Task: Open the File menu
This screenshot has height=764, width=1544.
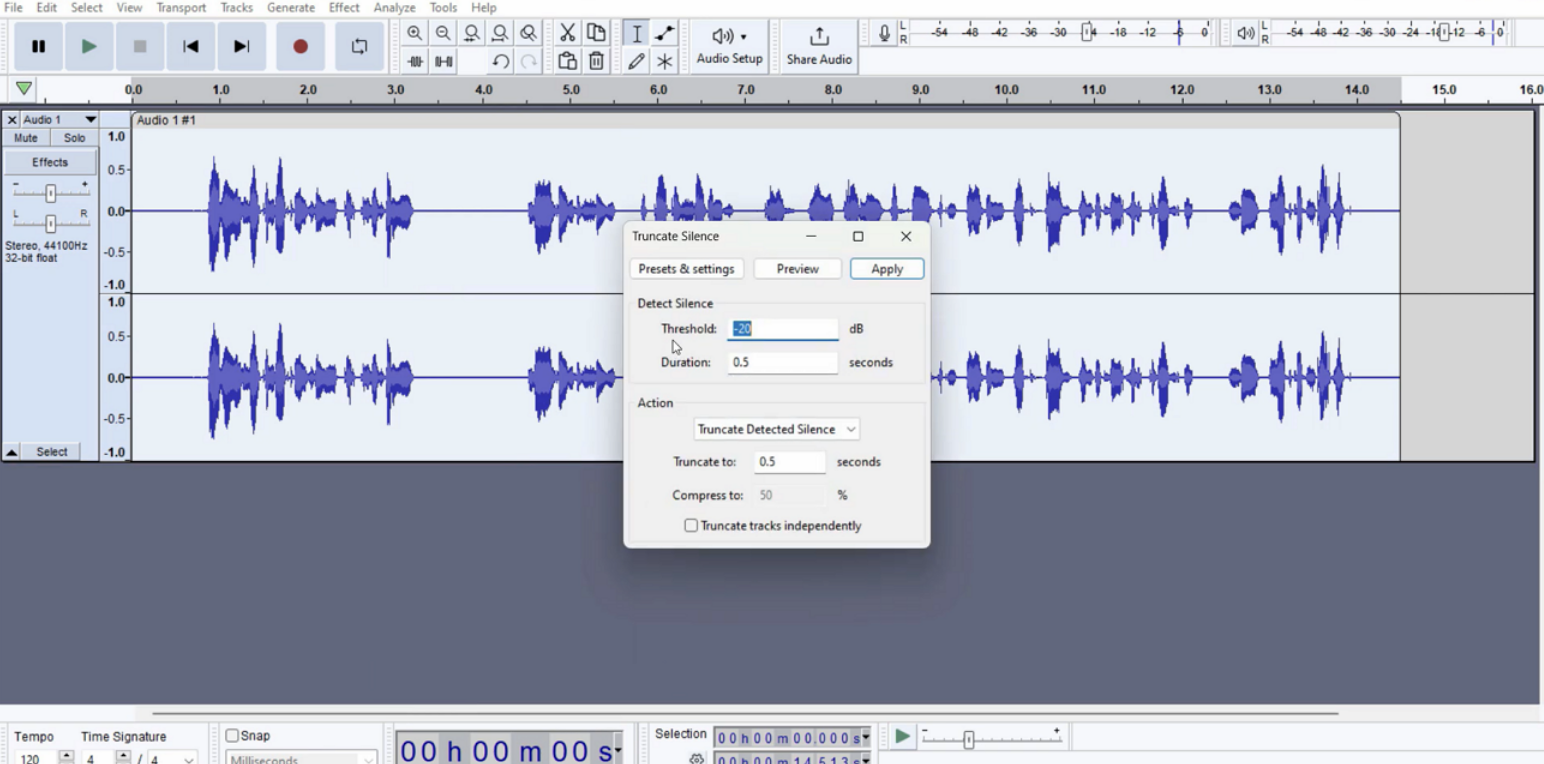Action: 13,8
